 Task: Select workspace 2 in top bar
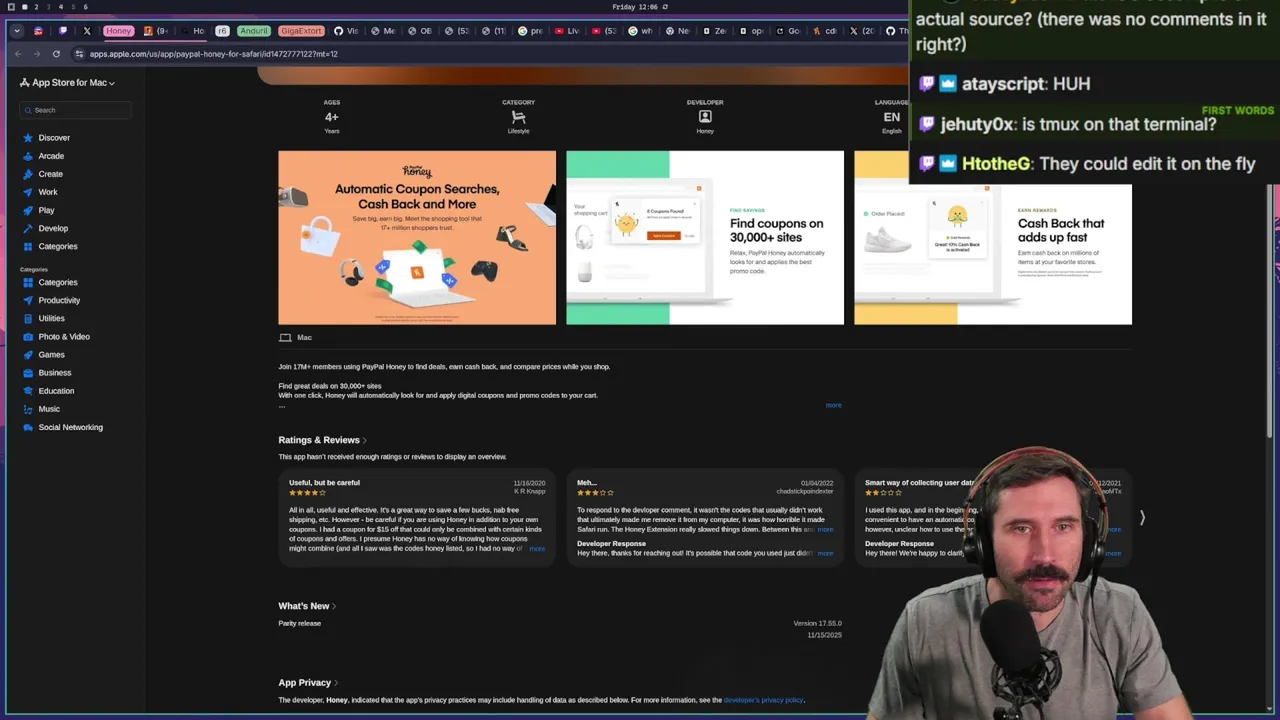[x=36, y=7]
